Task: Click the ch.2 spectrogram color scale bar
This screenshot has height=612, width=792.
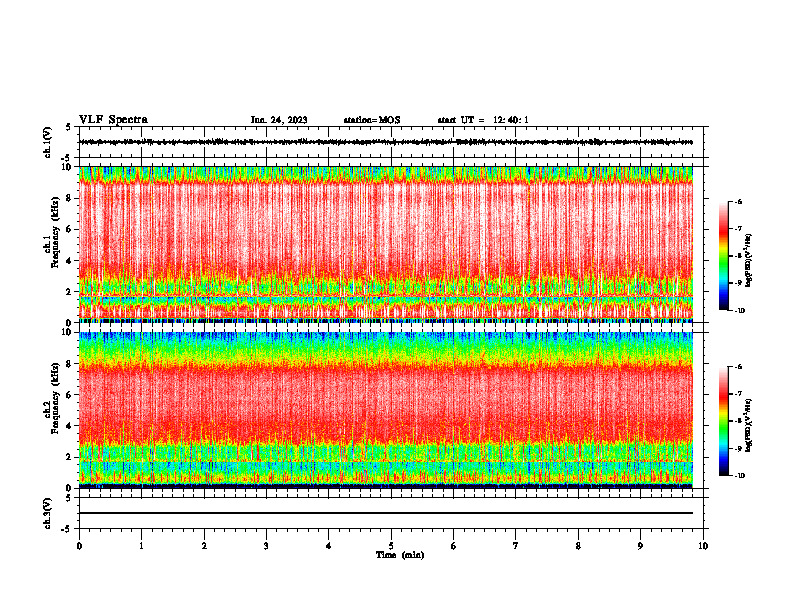Action: (724, 421)
